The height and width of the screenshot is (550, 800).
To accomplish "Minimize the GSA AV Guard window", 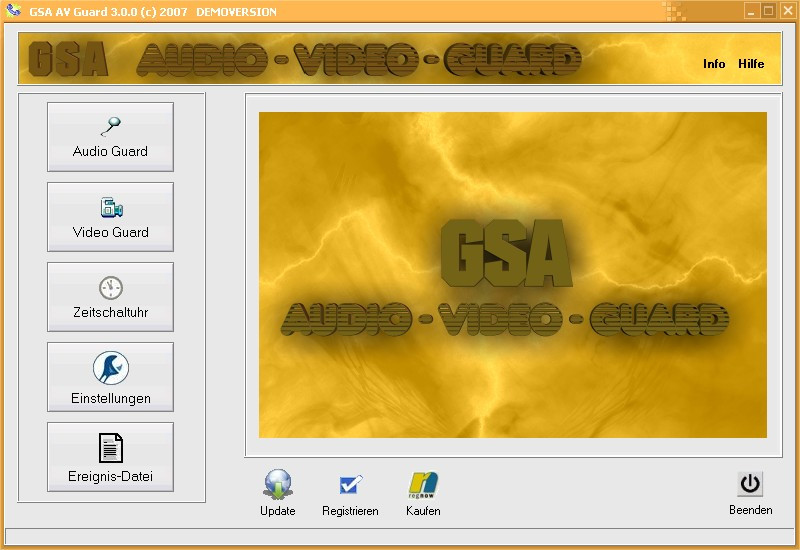I will click(750, 11).
